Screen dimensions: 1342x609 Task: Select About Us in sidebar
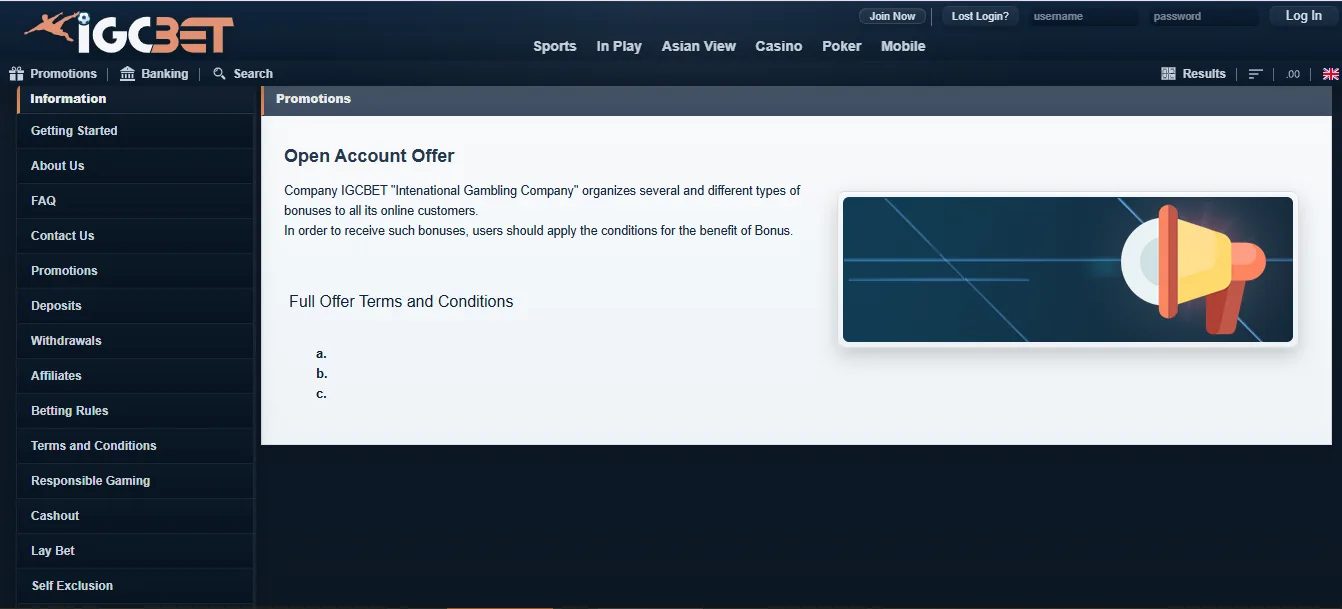[x=135, y=166]
